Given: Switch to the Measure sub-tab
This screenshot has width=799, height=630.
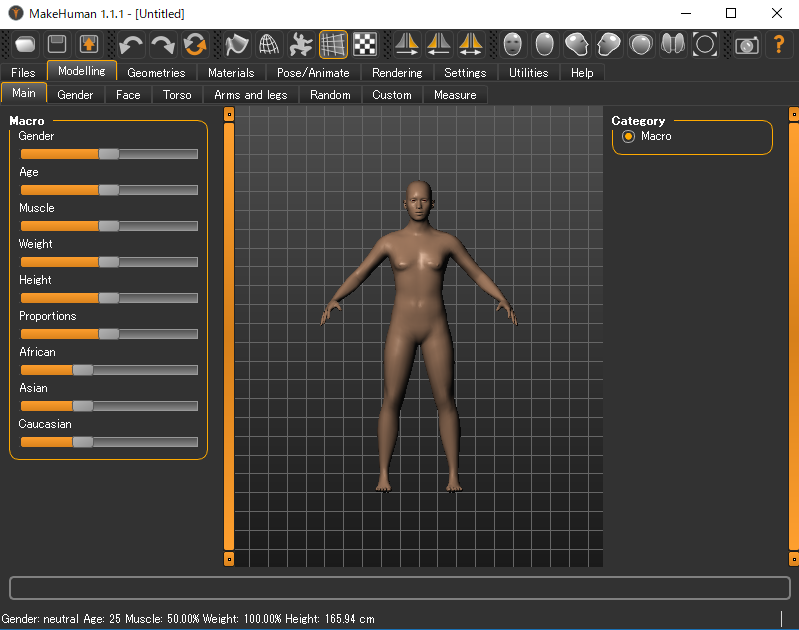Looking at the screenshot, I should tap(455, 95).
